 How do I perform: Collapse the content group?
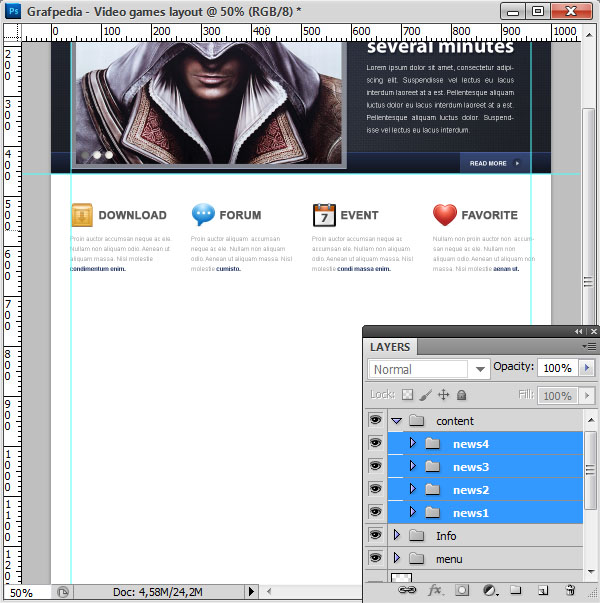[x=397, y=421]
